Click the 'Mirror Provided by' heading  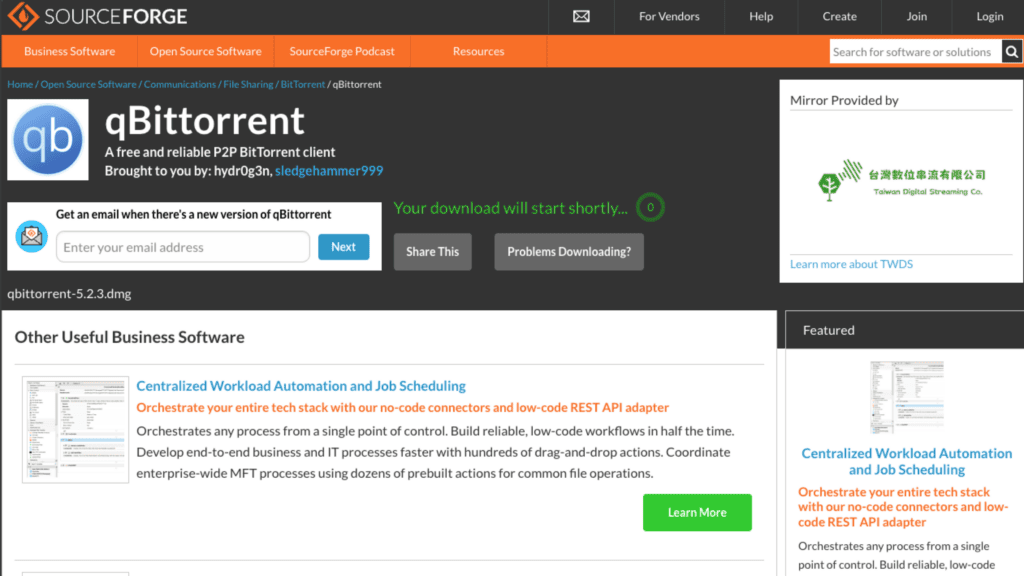pos(844,100)
